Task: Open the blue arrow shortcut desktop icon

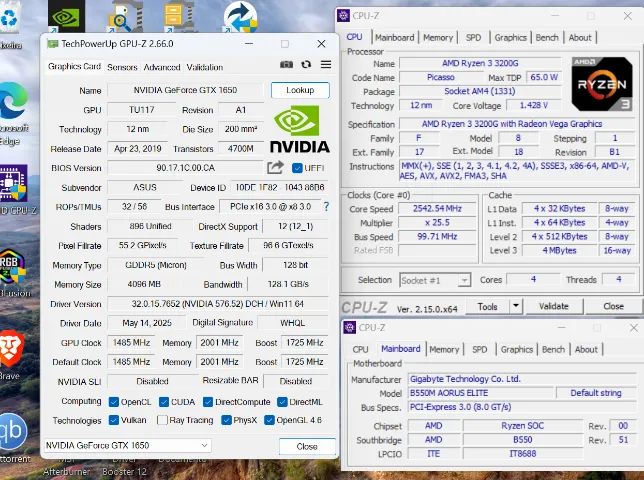Action: (x=240, y=16)
